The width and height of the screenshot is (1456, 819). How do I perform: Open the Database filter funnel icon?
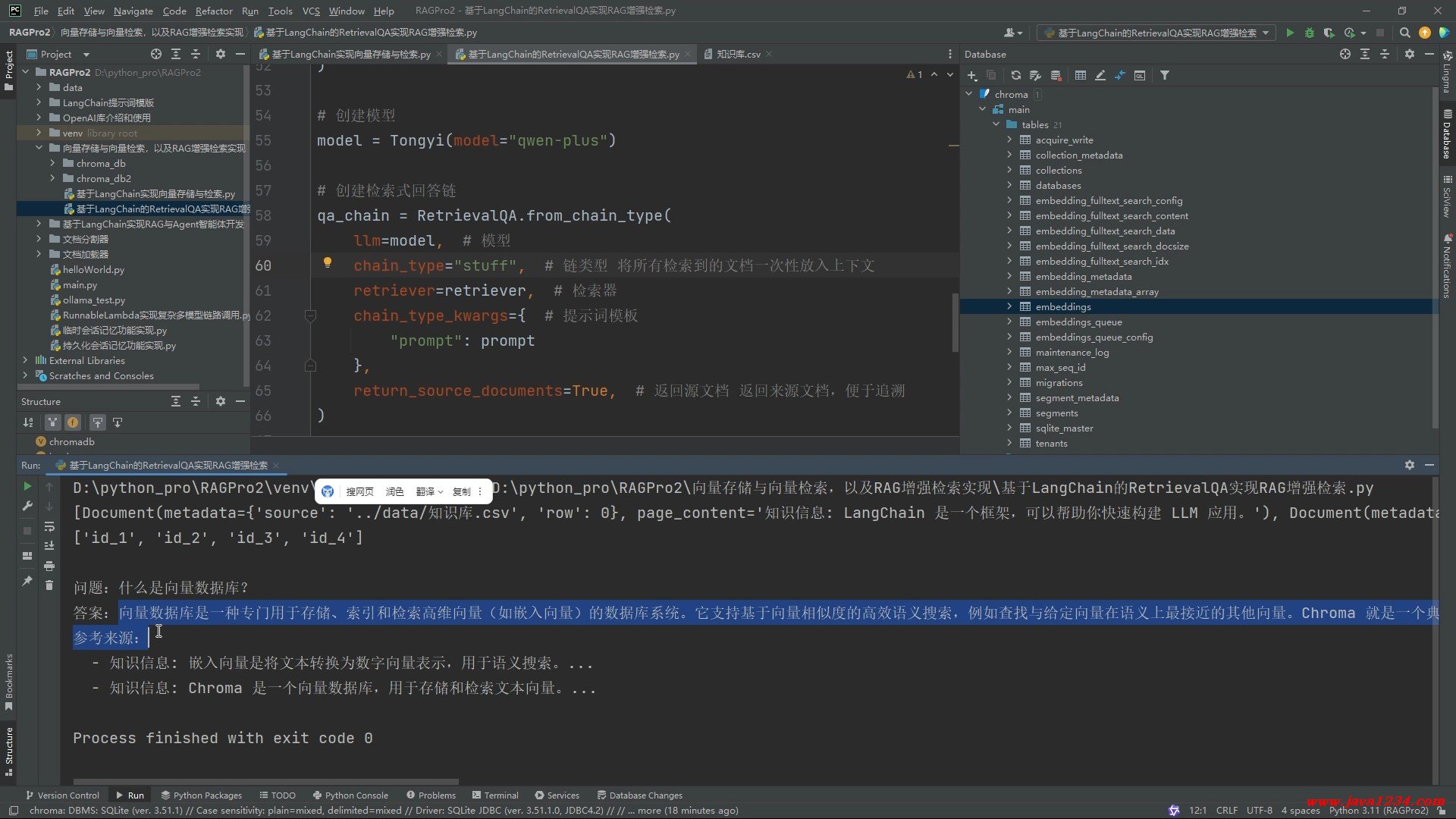[1165, 75]
